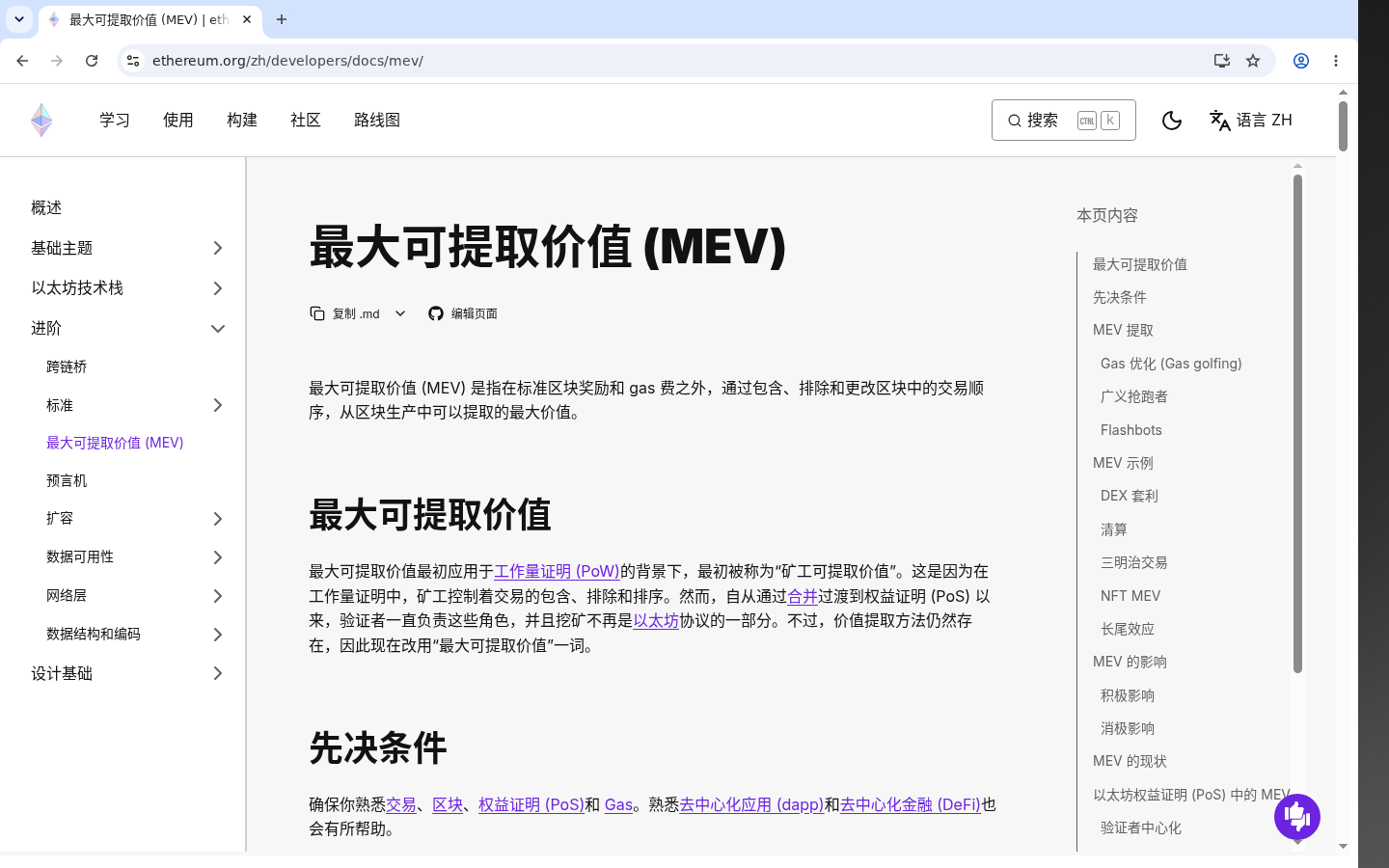Click the main page scrollbar thumb
The width and height of the screenshot is (1389, 868).
[x=1343, y=126]
